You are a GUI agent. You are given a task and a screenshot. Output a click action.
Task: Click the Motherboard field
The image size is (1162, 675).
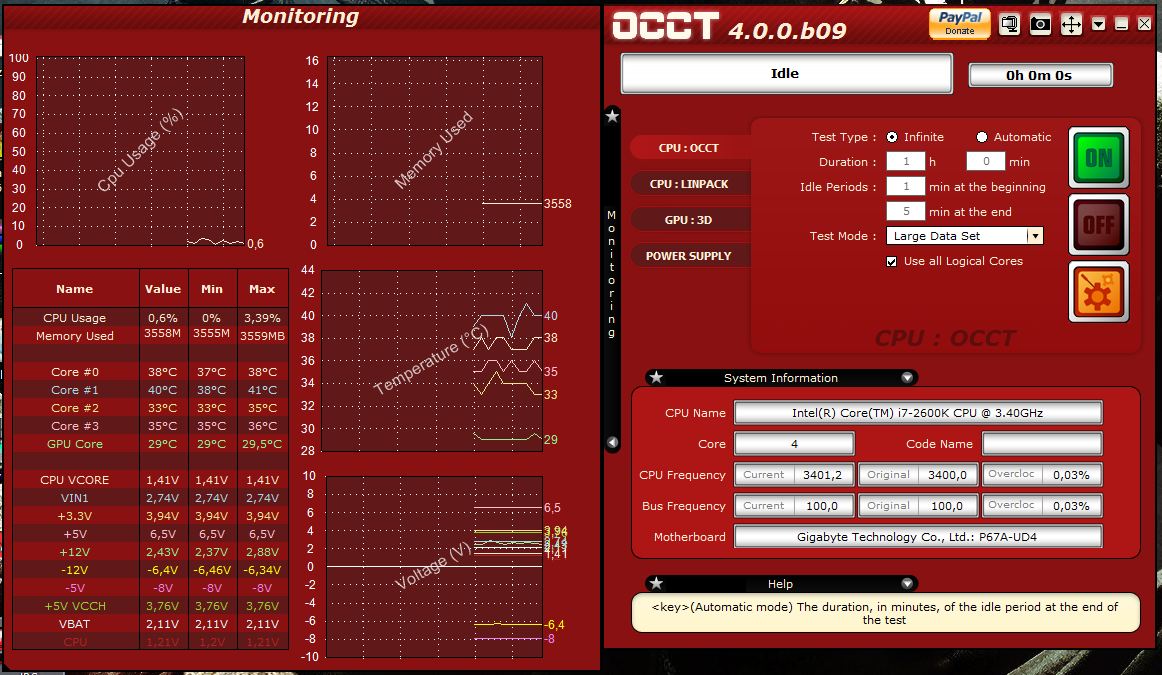917,536
